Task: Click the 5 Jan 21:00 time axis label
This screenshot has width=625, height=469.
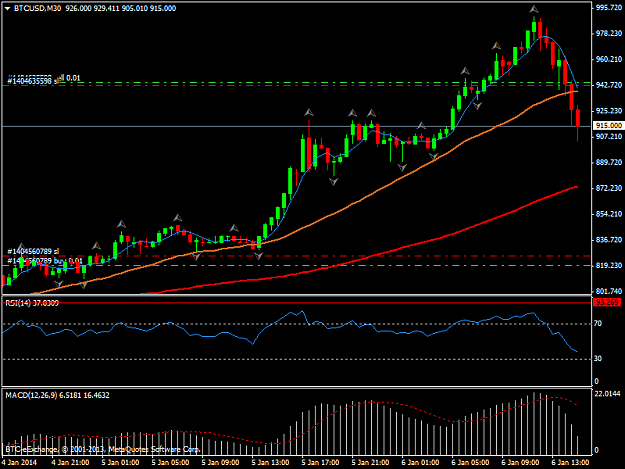Action: pos(370,463)
